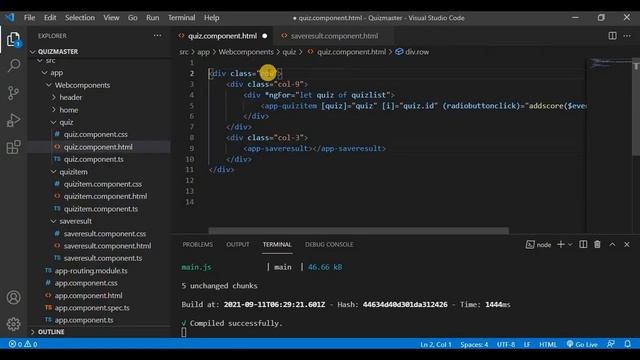This screenshot has width=640, height=360.
Task: Click feedback icon in status bar
Action: point(611,344)
